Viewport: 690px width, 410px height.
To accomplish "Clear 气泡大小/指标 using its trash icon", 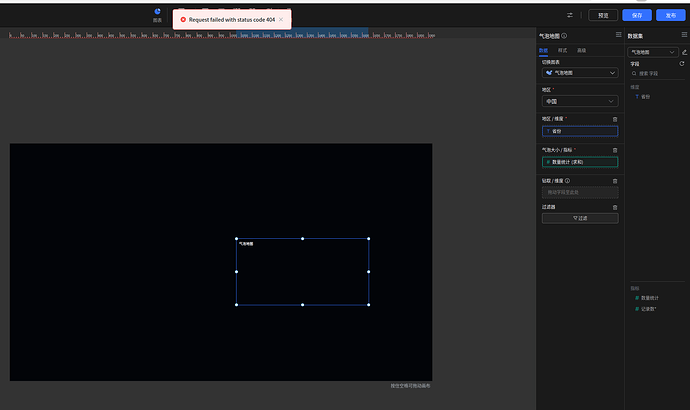I will tap(614, 150).
